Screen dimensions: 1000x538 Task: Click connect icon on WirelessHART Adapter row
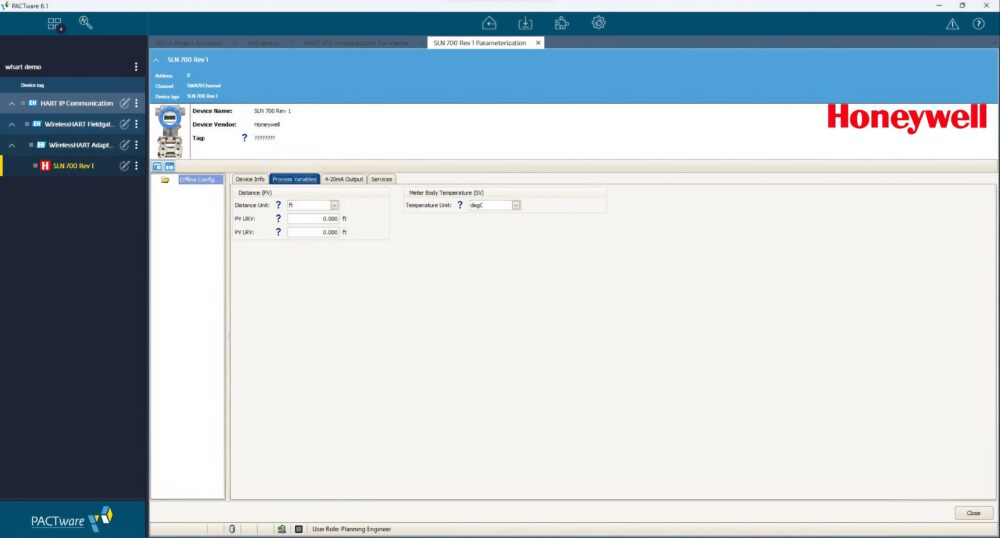coord(124,145)
